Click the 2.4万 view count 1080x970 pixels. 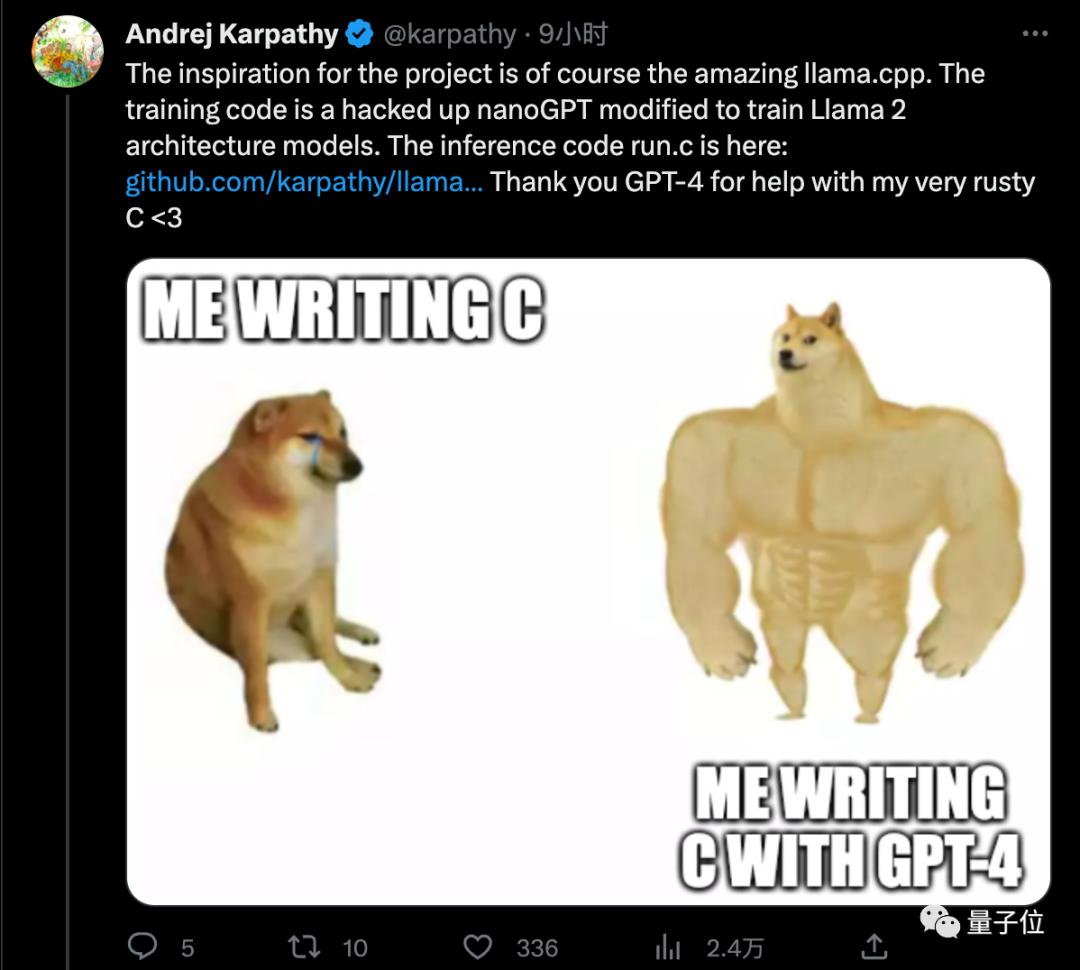tap(735, 947)
